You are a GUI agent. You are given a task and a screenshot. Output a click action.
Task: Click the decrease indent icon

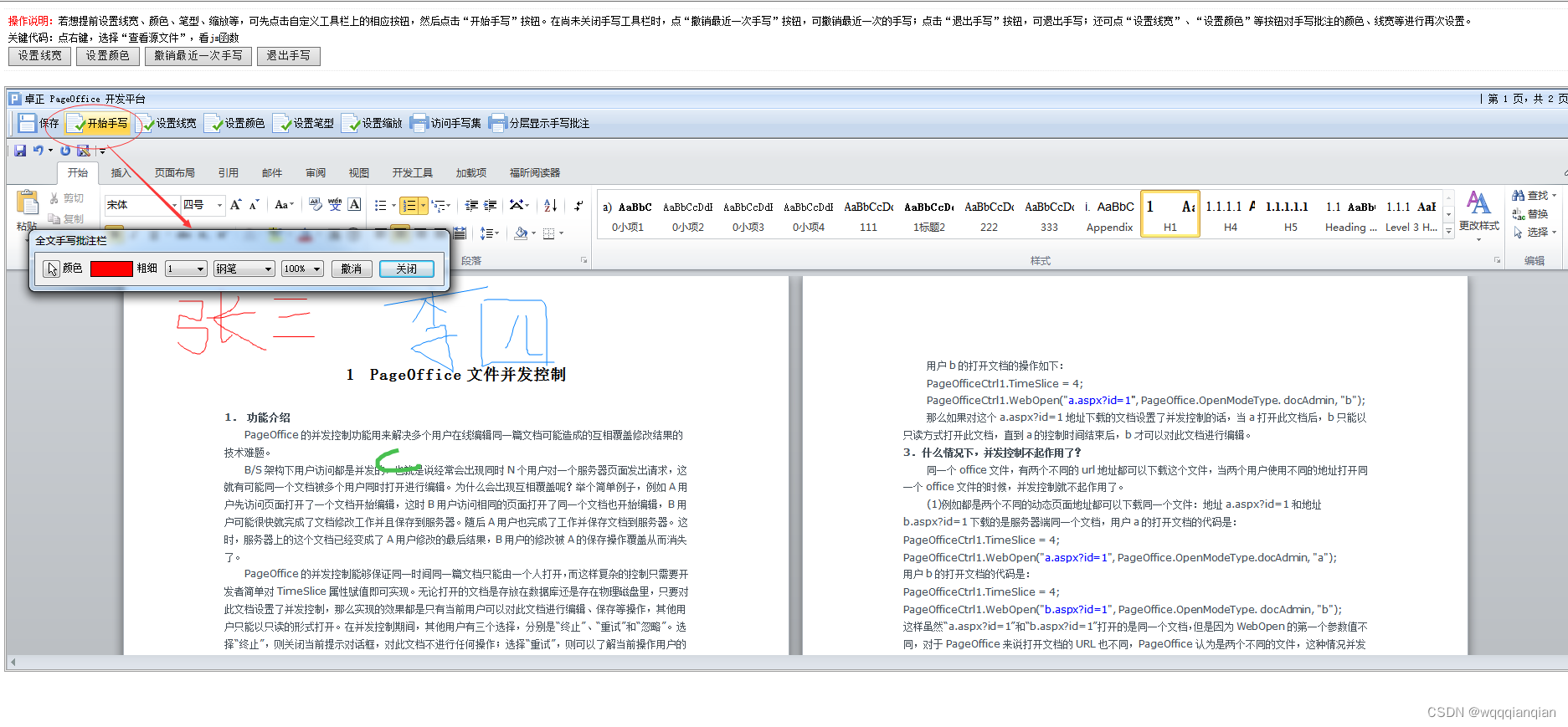[x=471, y=205]
